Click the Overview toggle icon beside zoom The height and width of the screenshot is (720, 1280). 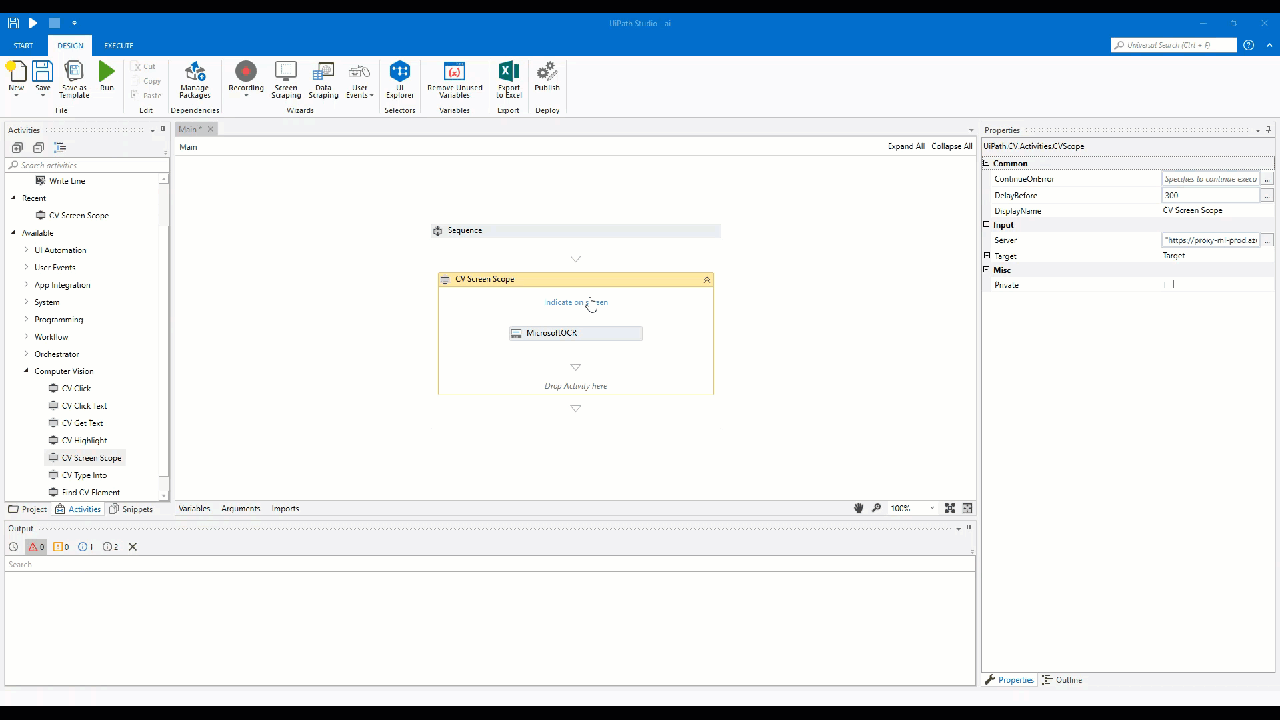click(967, 508)
